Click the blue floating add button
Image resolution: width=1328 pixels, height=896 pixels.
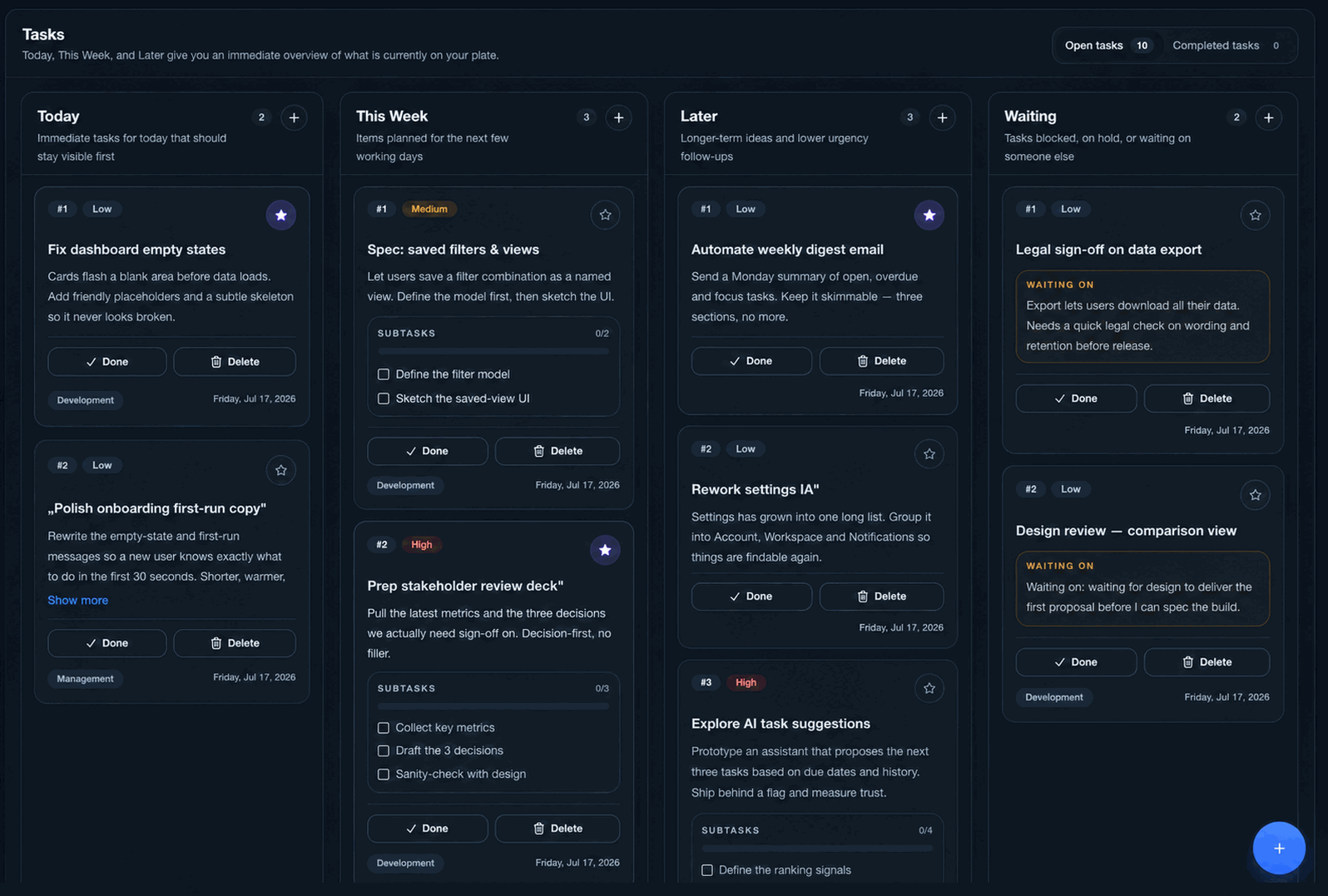click(1279, 848)
